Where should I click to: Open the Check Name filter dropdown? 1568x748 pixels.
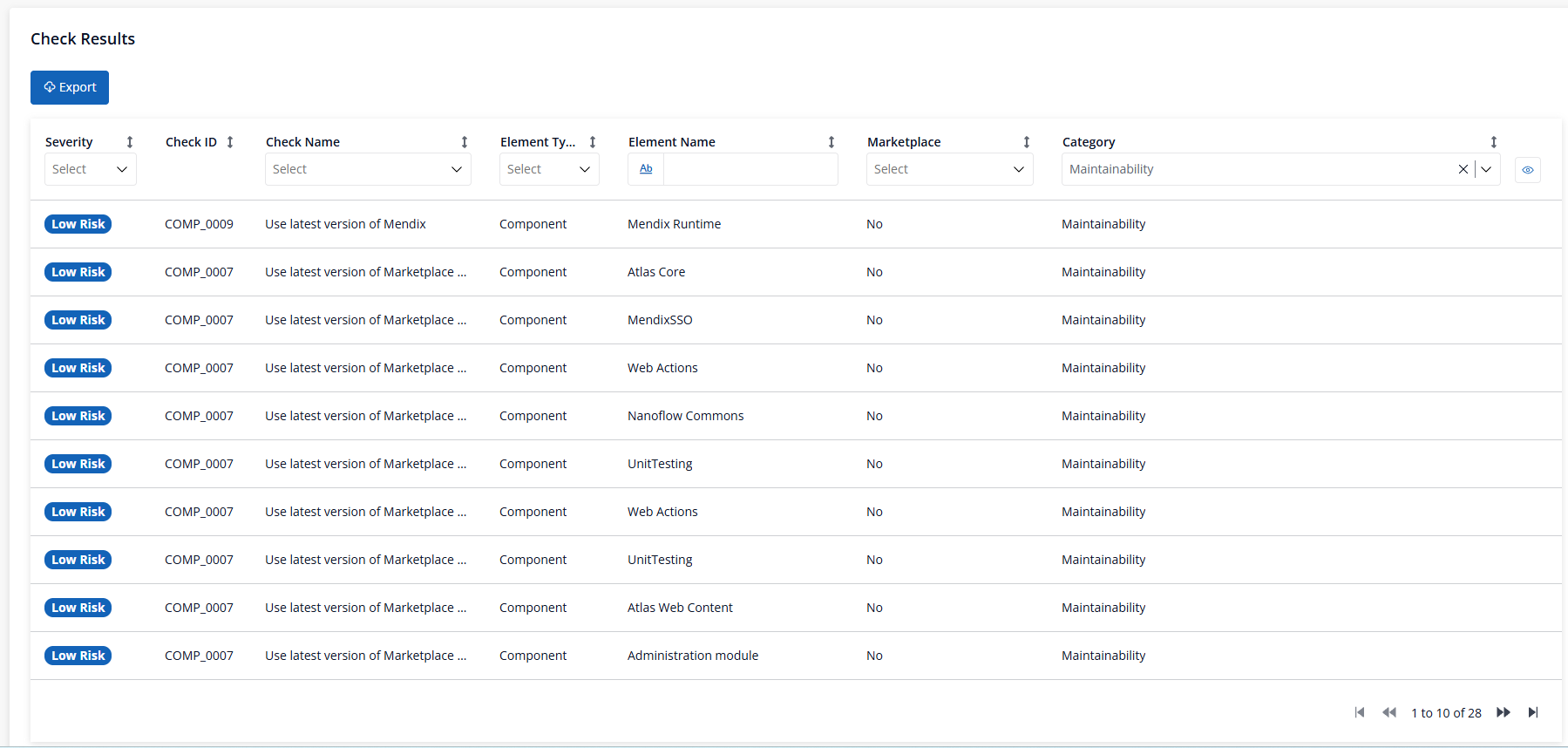(368, 169)
